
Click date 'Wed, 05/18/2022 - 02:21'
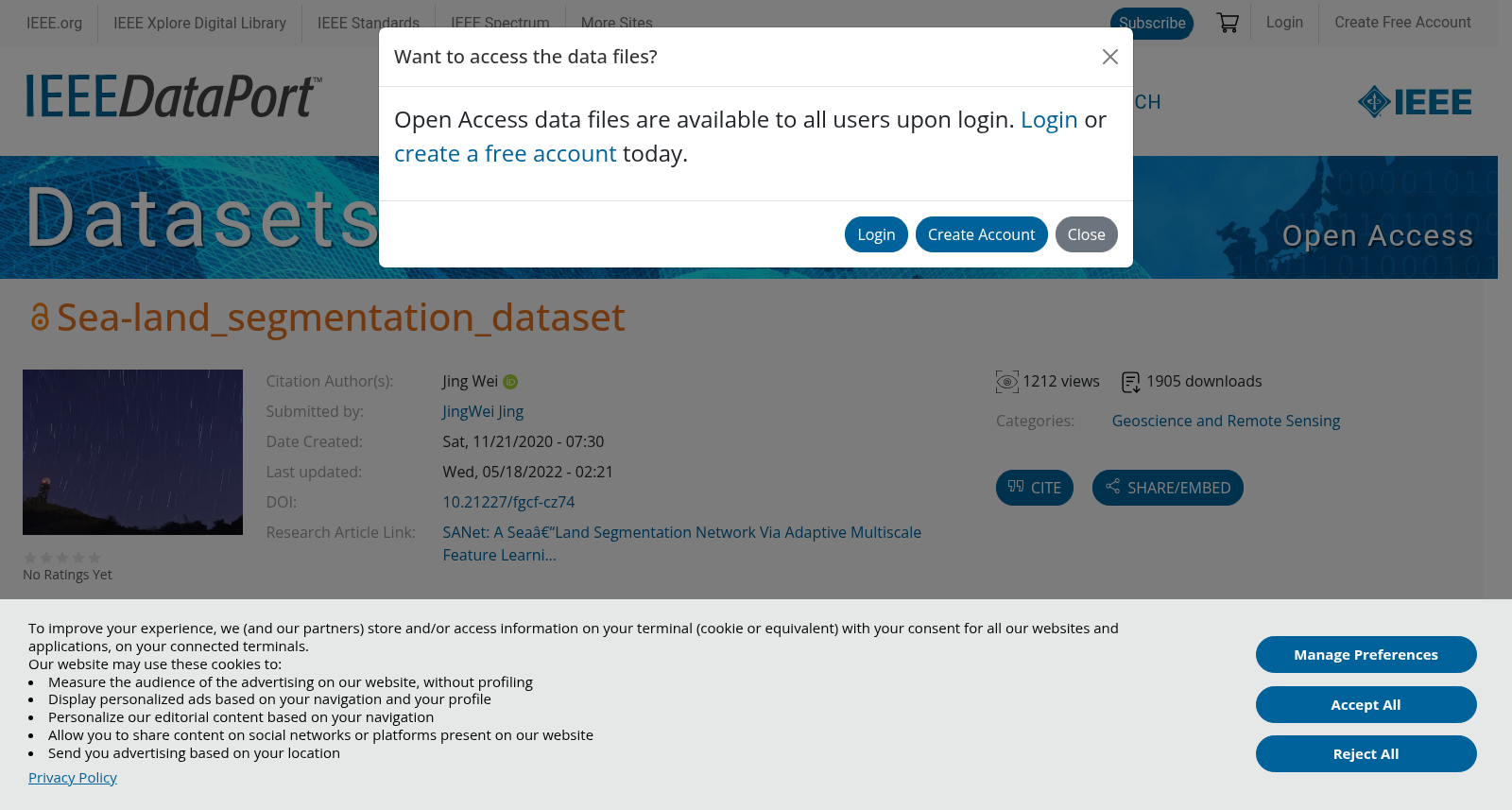[527, 472]
